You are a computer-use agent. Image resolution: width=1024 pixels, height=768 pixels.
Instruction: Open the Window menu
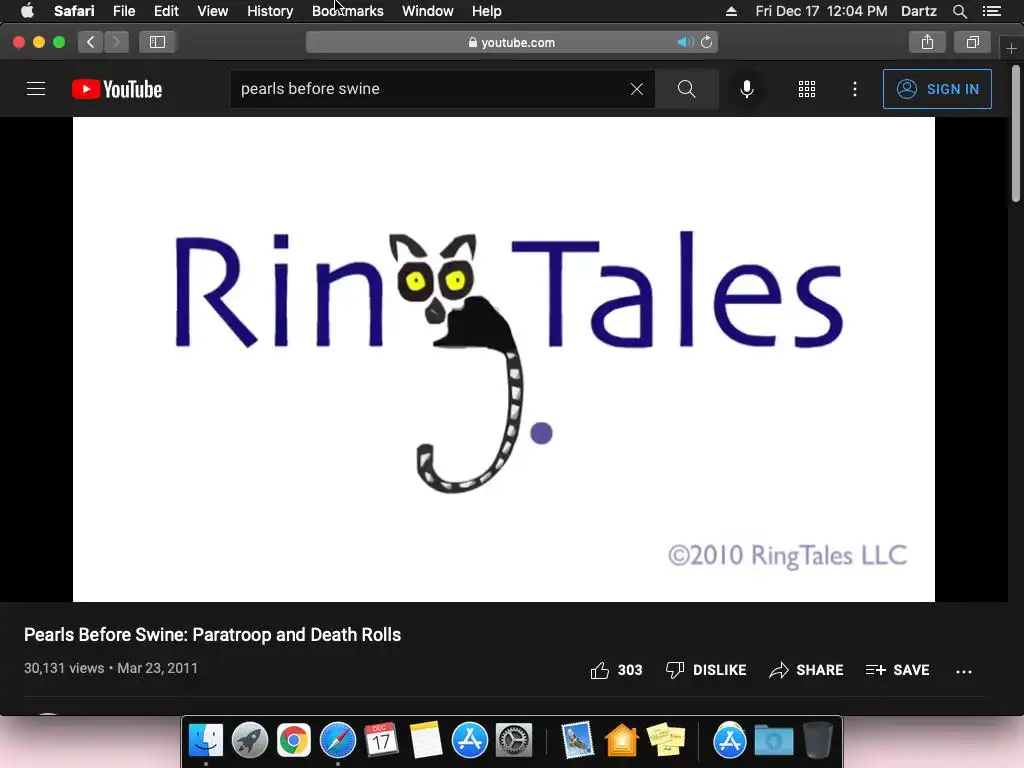(x=428, y=11)
